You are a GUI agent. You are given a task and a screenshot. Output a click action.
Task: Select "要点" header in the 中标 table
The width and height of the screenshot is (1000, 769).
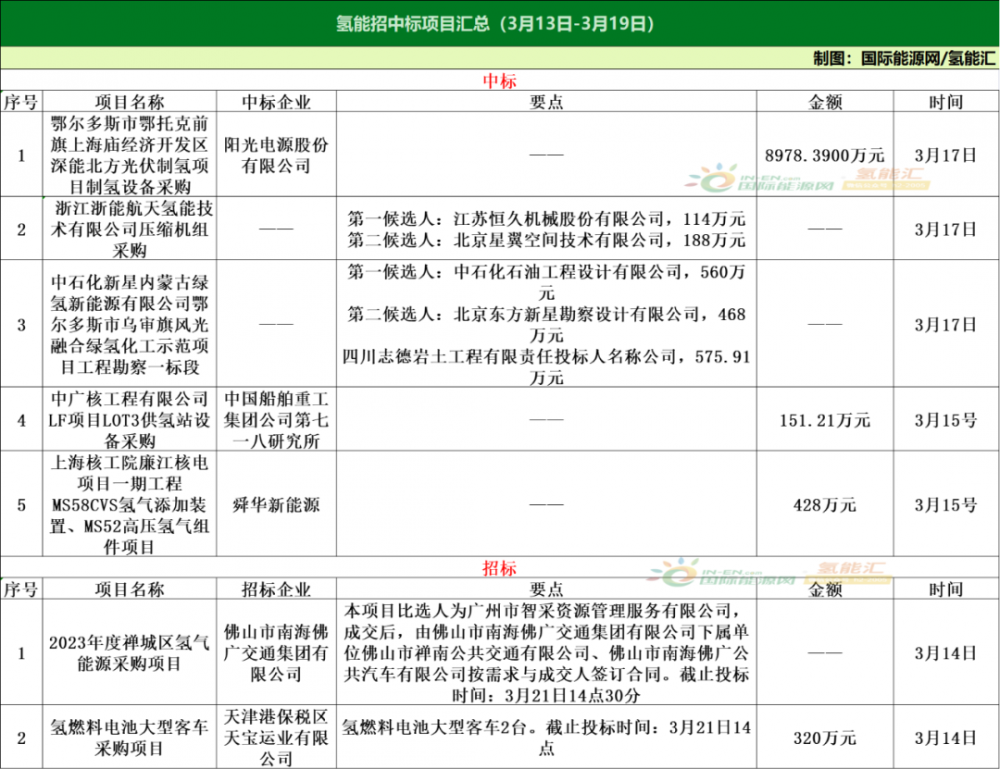547,102
